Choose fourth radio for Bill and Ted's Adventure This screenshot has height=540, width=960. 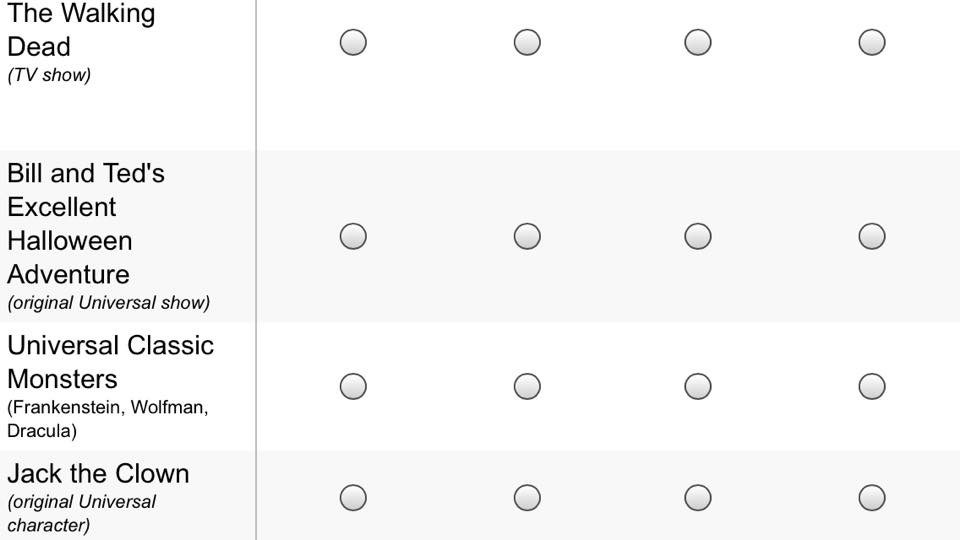click(872, 236)
